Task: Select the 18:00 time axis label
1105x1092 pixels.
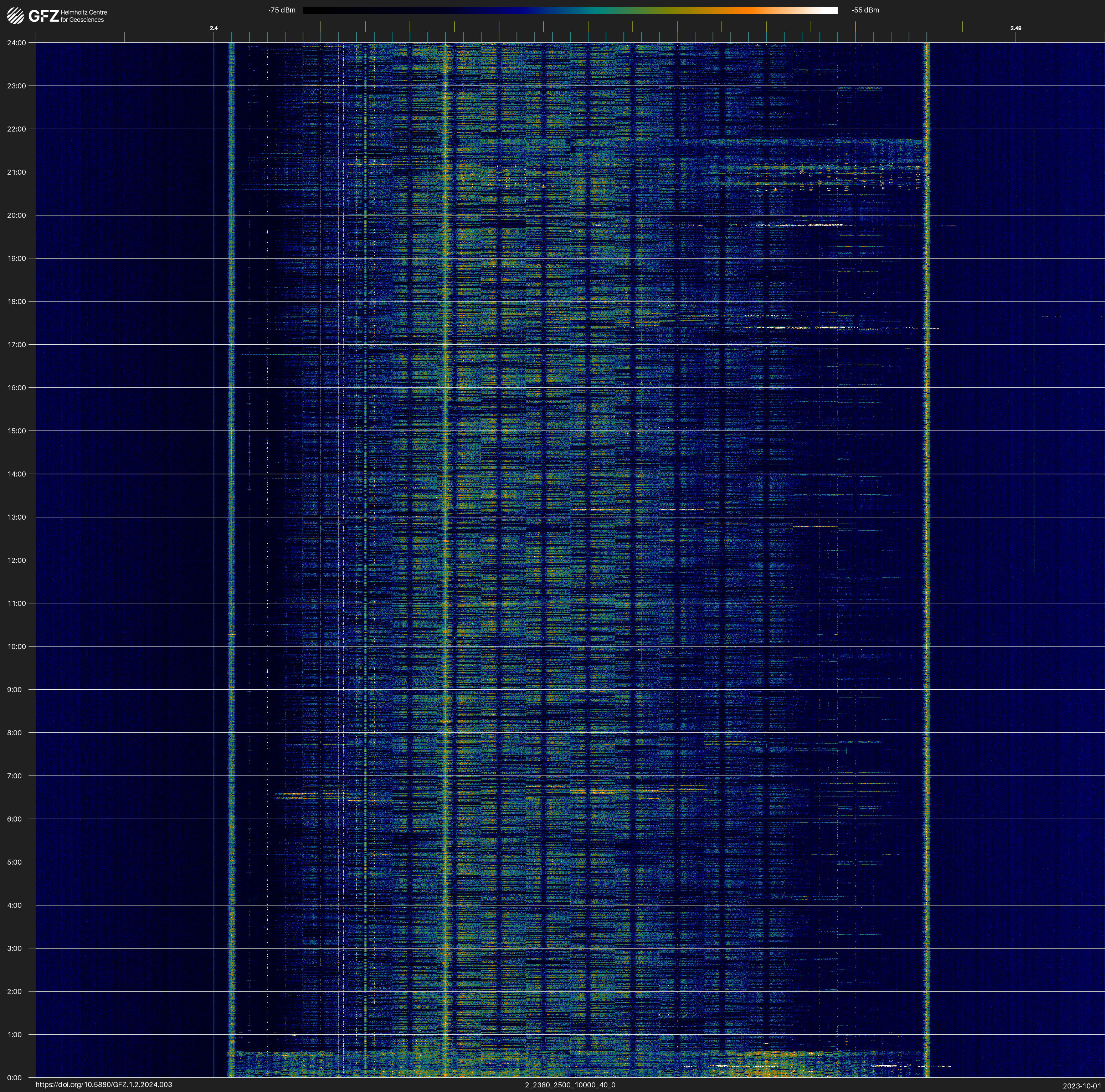Action: point(17,301)
